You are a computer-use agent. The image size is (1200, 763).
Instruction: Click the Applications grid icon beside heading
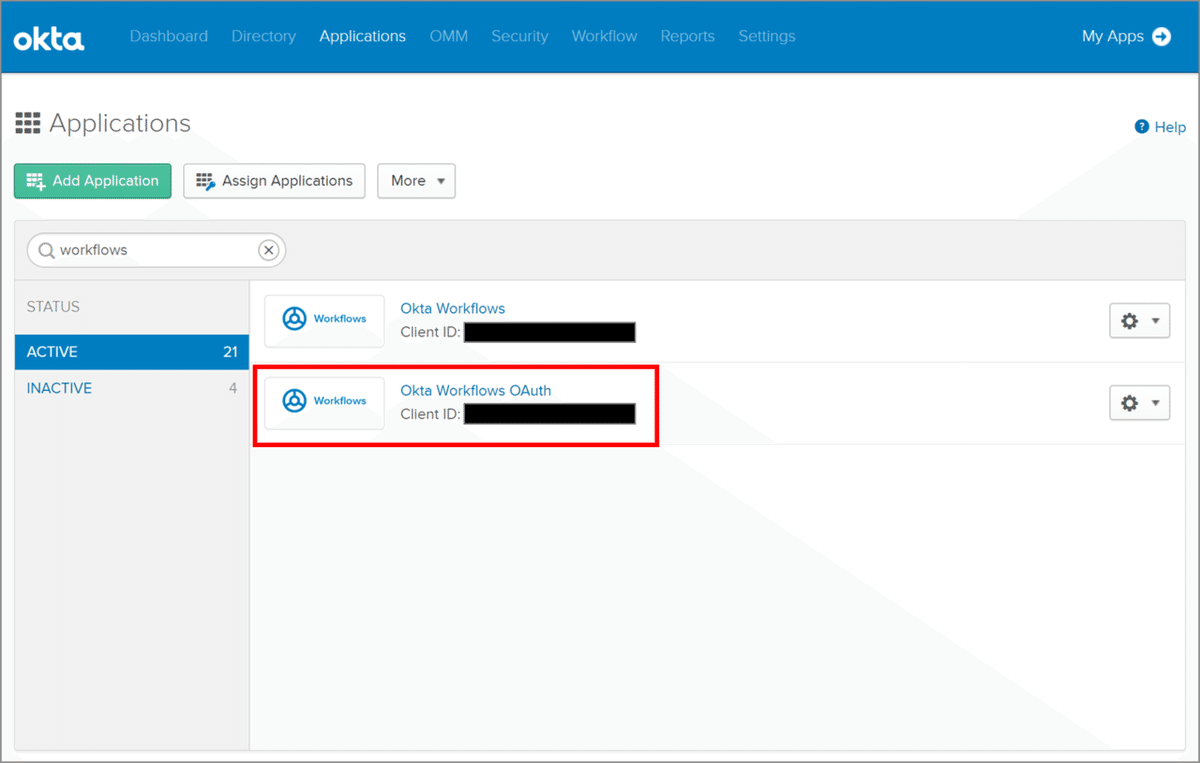pos(28,124)
